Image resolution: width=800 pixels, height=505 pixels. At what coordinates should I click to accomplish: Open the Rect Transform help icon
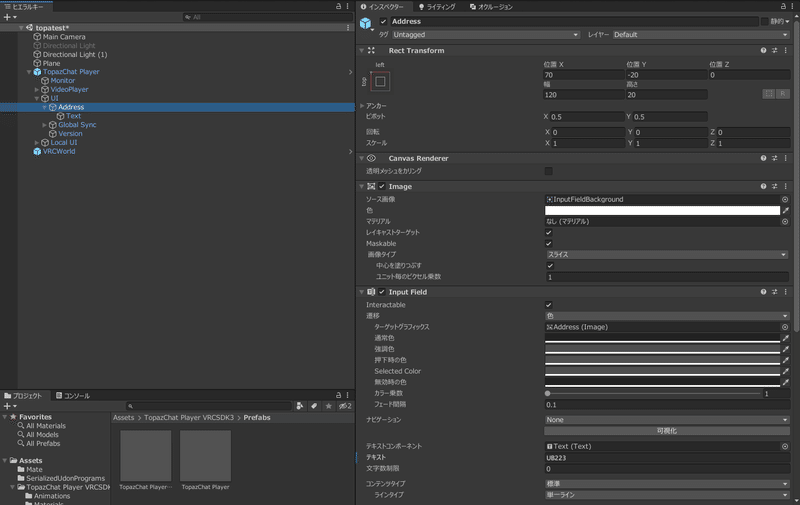[x=763, y=50]
